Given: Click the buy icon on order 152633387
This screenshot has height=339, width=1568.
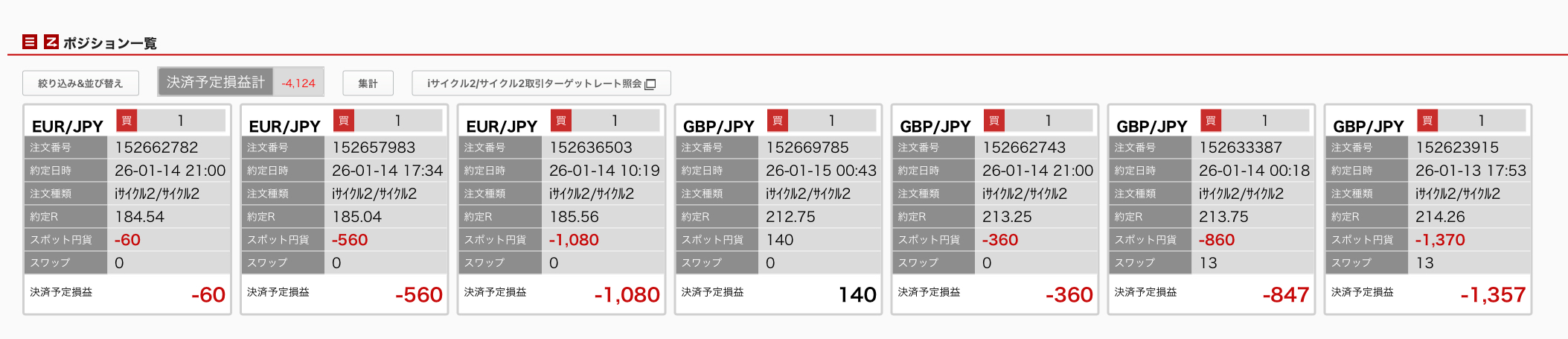Looking at the screenshot, I should tap(1211, 121).
